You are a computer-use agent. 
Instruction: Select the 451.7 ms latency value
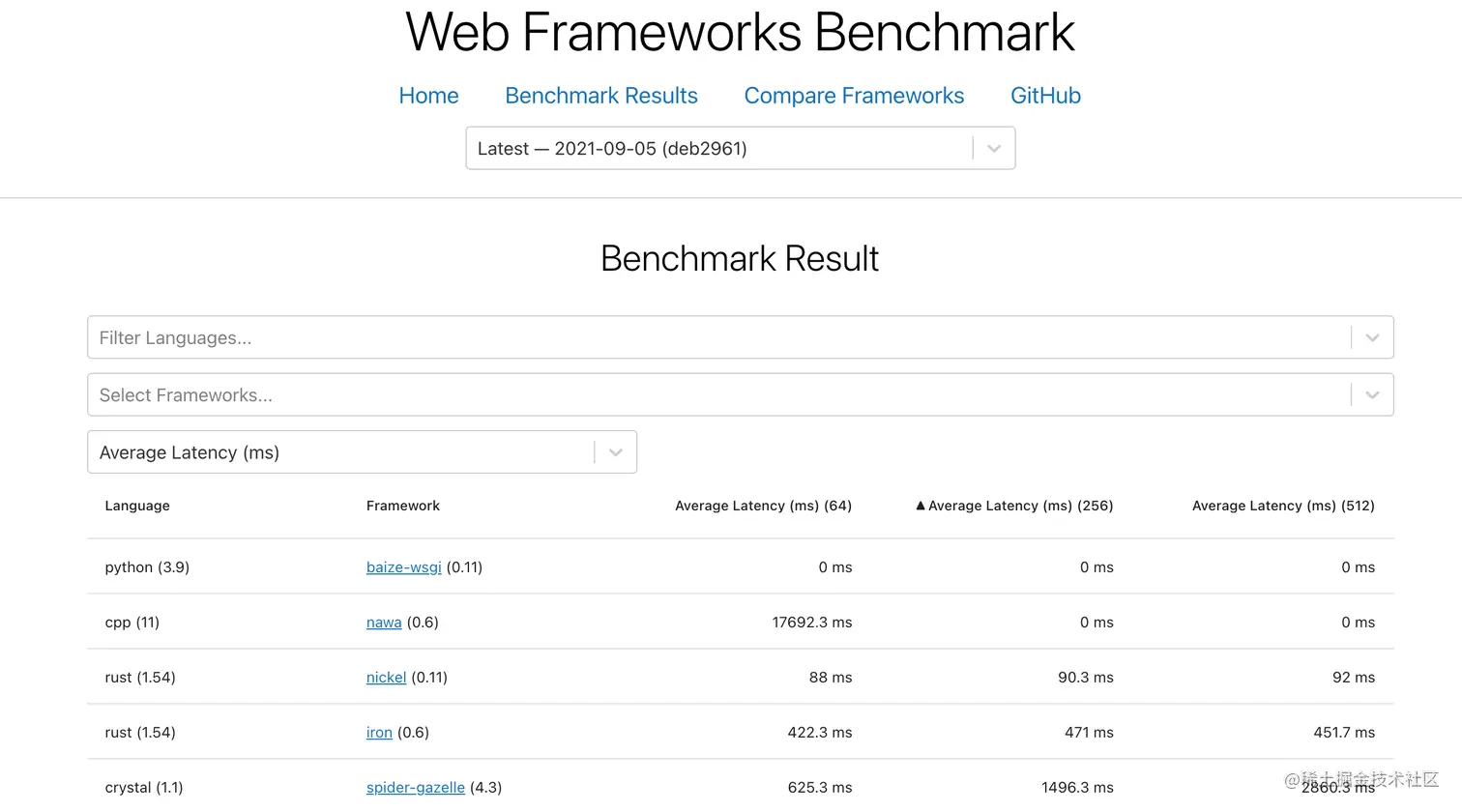(1344, 733)
